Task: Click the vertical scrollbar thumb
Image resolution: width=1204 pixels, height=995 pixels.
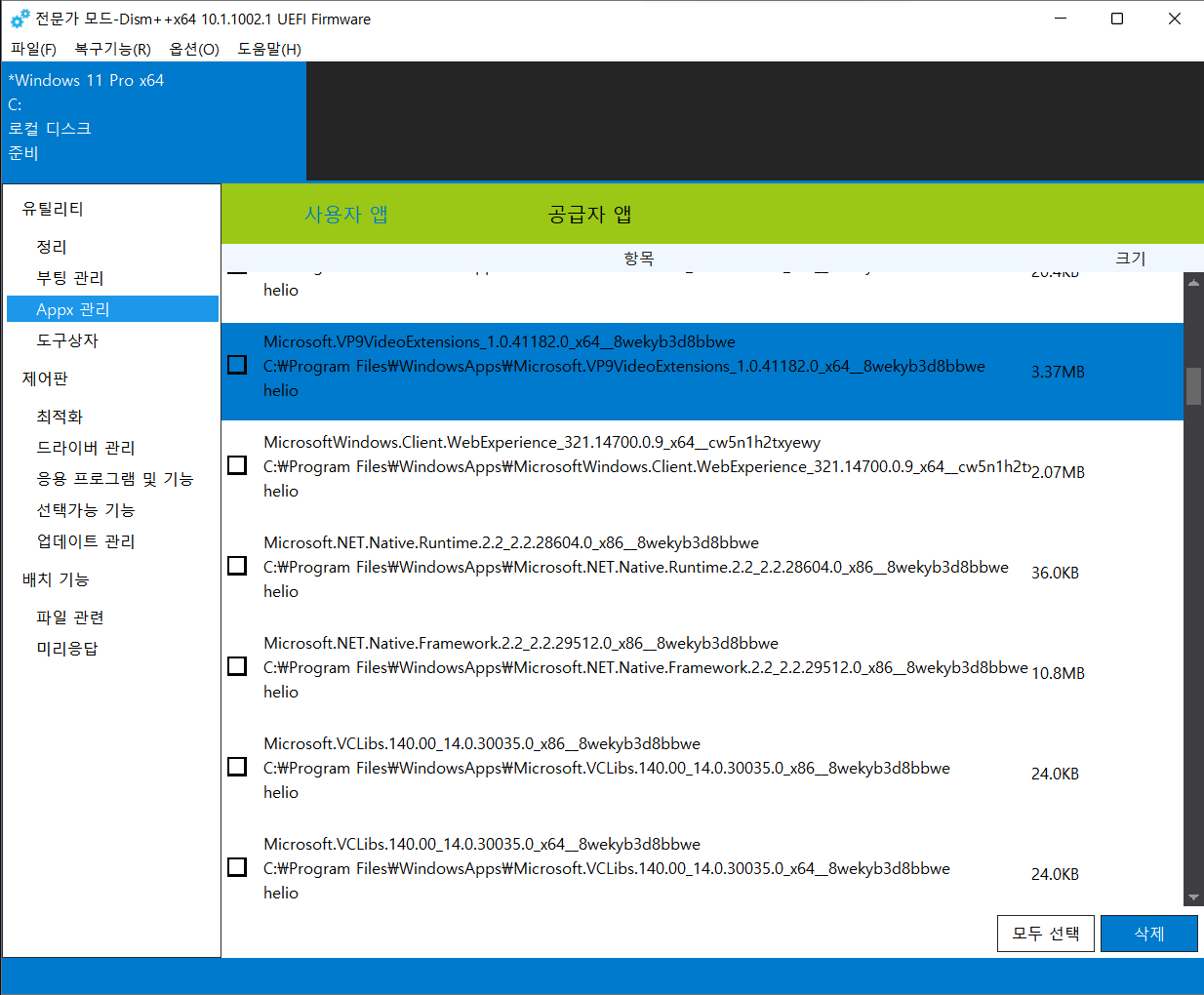Action: coord(1193,386)
